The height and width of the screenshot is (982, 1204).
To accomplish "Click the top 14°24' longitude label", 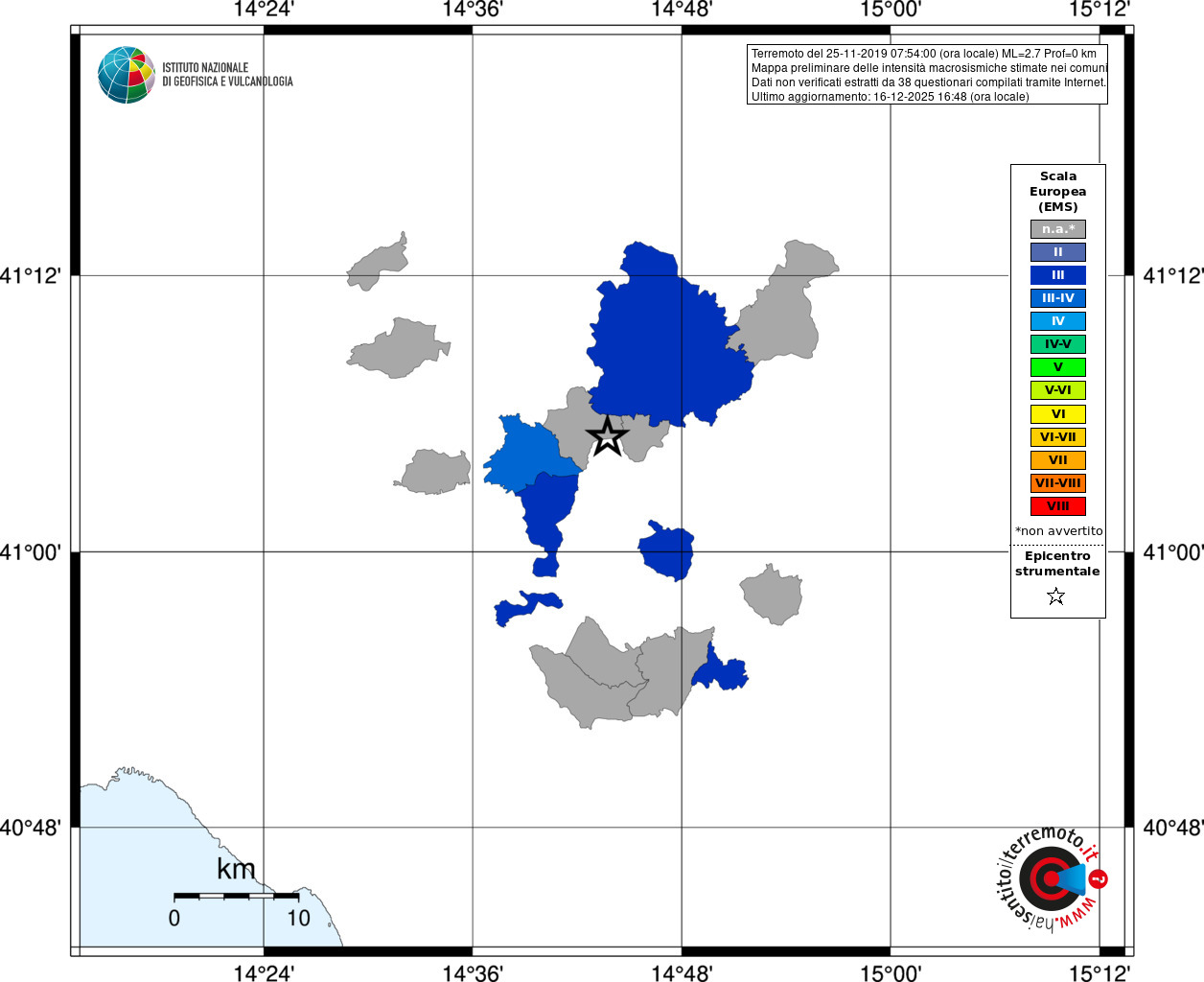I will (264, 10).
